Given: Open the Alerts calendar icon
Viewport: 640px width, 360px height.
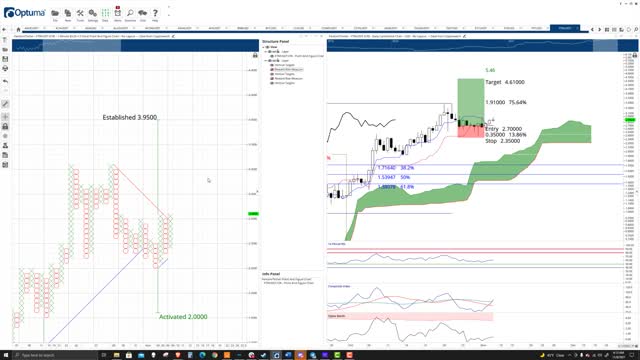Looking at the screenshot, I should pos(118,13).
